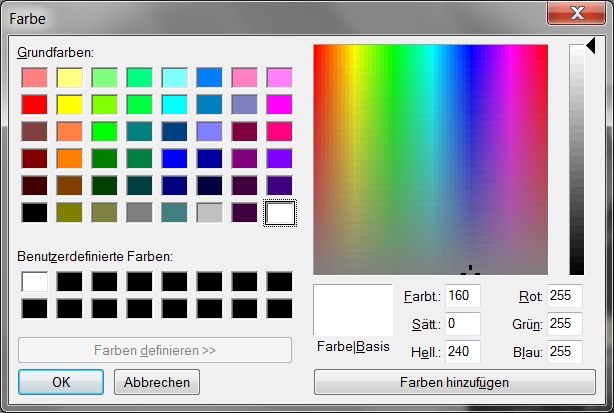Image resolution: width=614 pixels, height=413 pixels.
Task: Choose the reddish-brown swatch below pure red
Action: (34, 132)
